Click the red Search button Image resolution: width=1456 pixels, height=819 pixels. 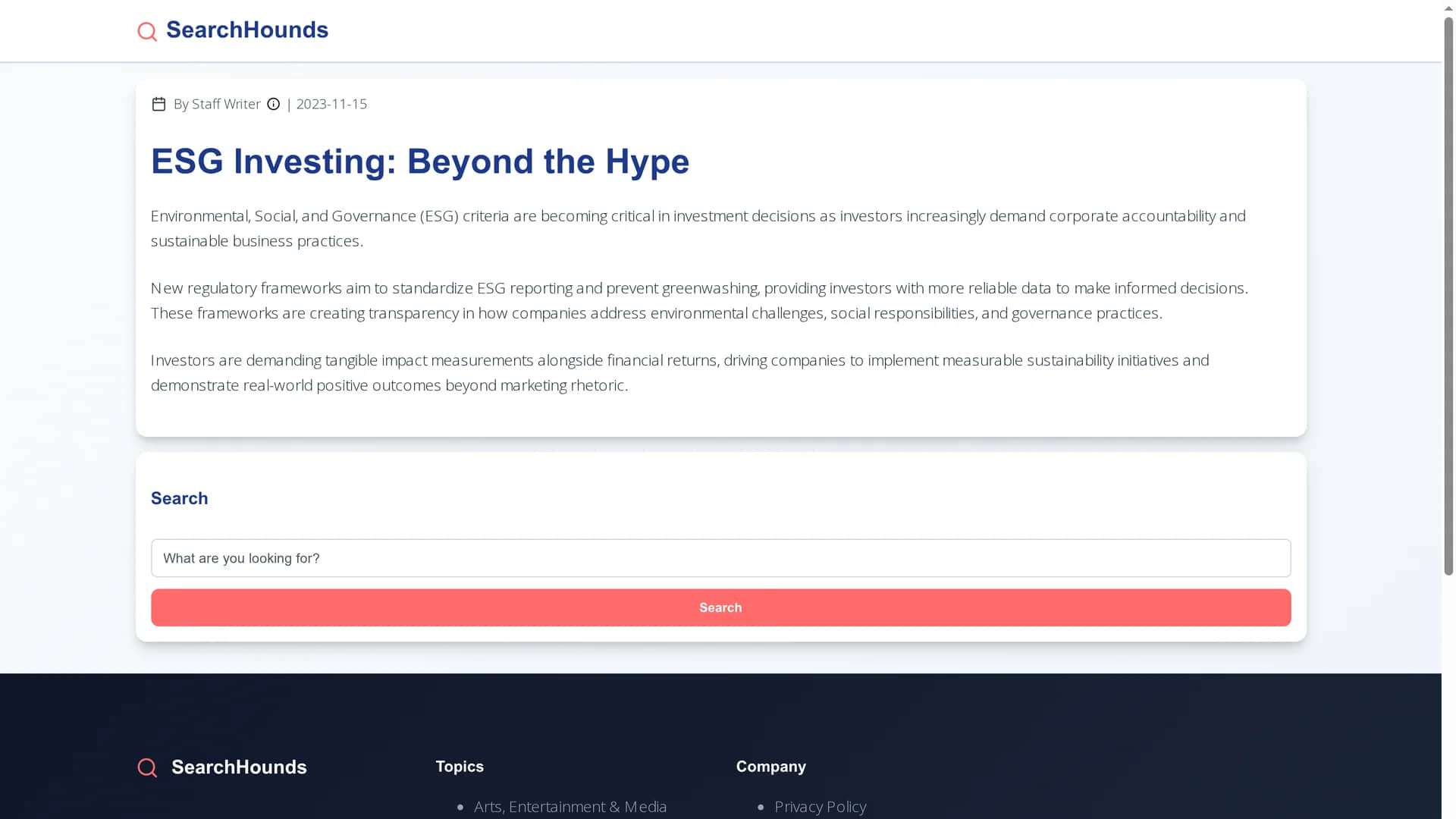[x=720, y=607]
